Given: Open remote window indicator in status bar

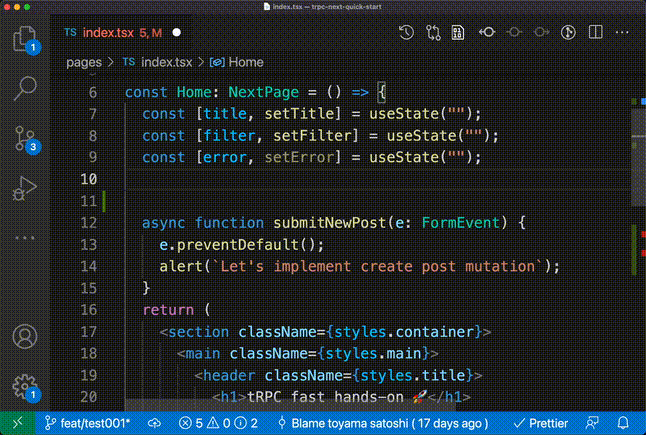Looking at the screenshot, I should coord(17,423).
